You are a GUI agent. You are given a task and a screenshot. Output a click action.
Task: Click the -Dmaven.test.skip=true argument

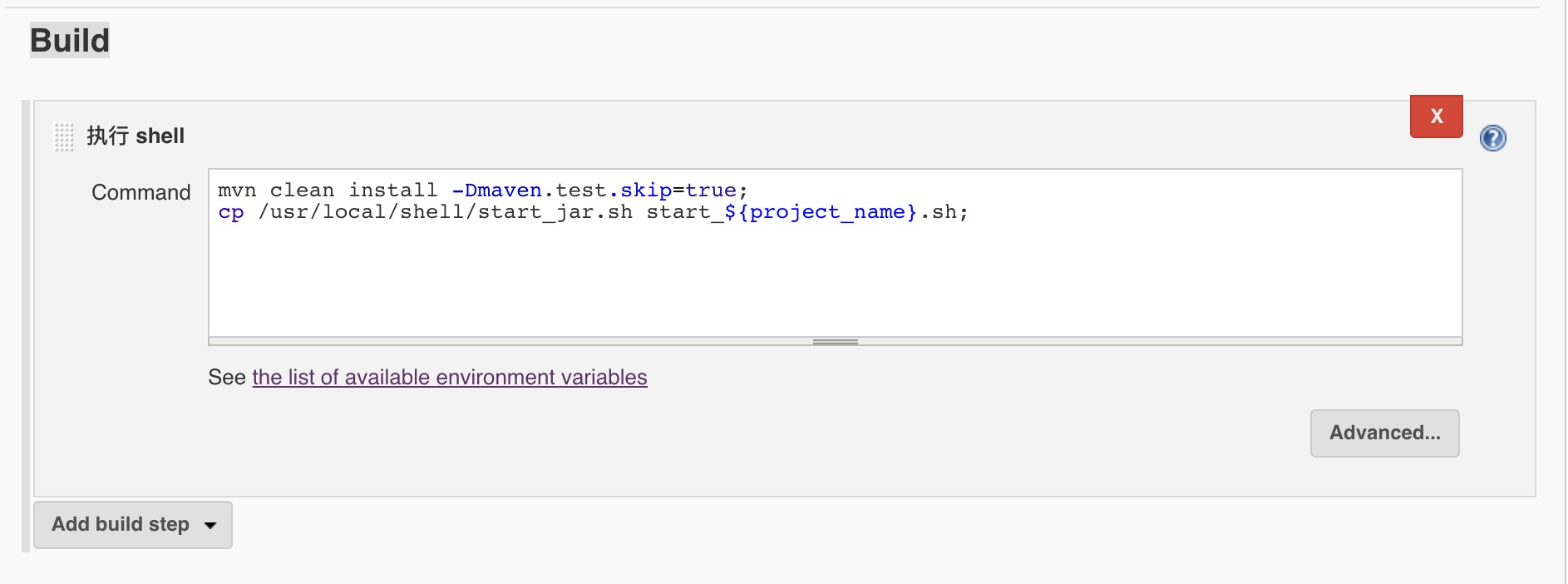coord(594,191)
